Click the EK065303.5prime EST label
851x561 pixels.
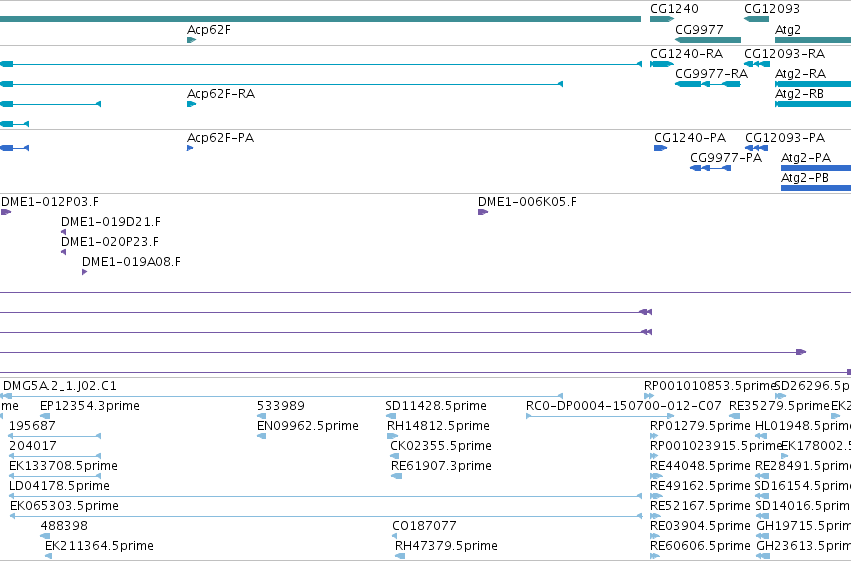click(64, 506)
